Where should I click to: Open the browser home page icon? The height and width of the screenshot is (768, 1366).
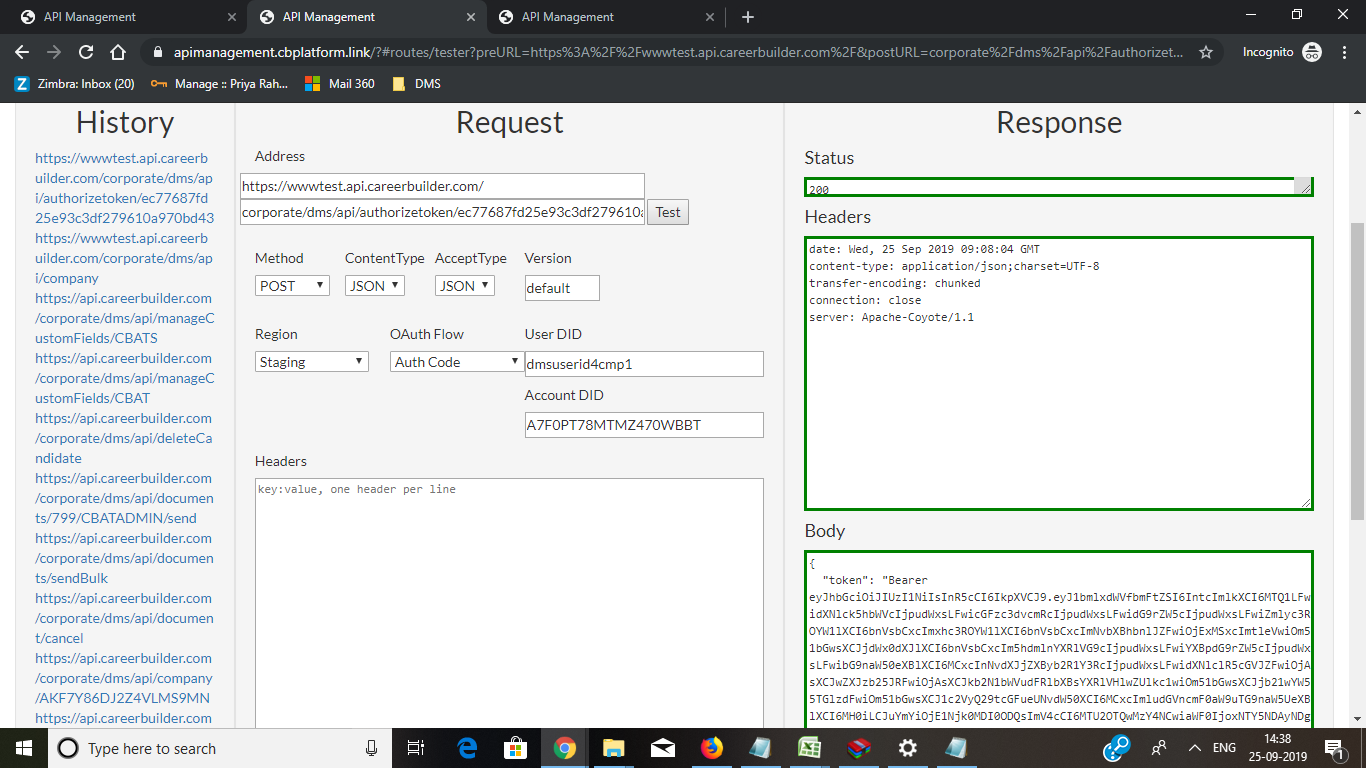pos(118,52)
